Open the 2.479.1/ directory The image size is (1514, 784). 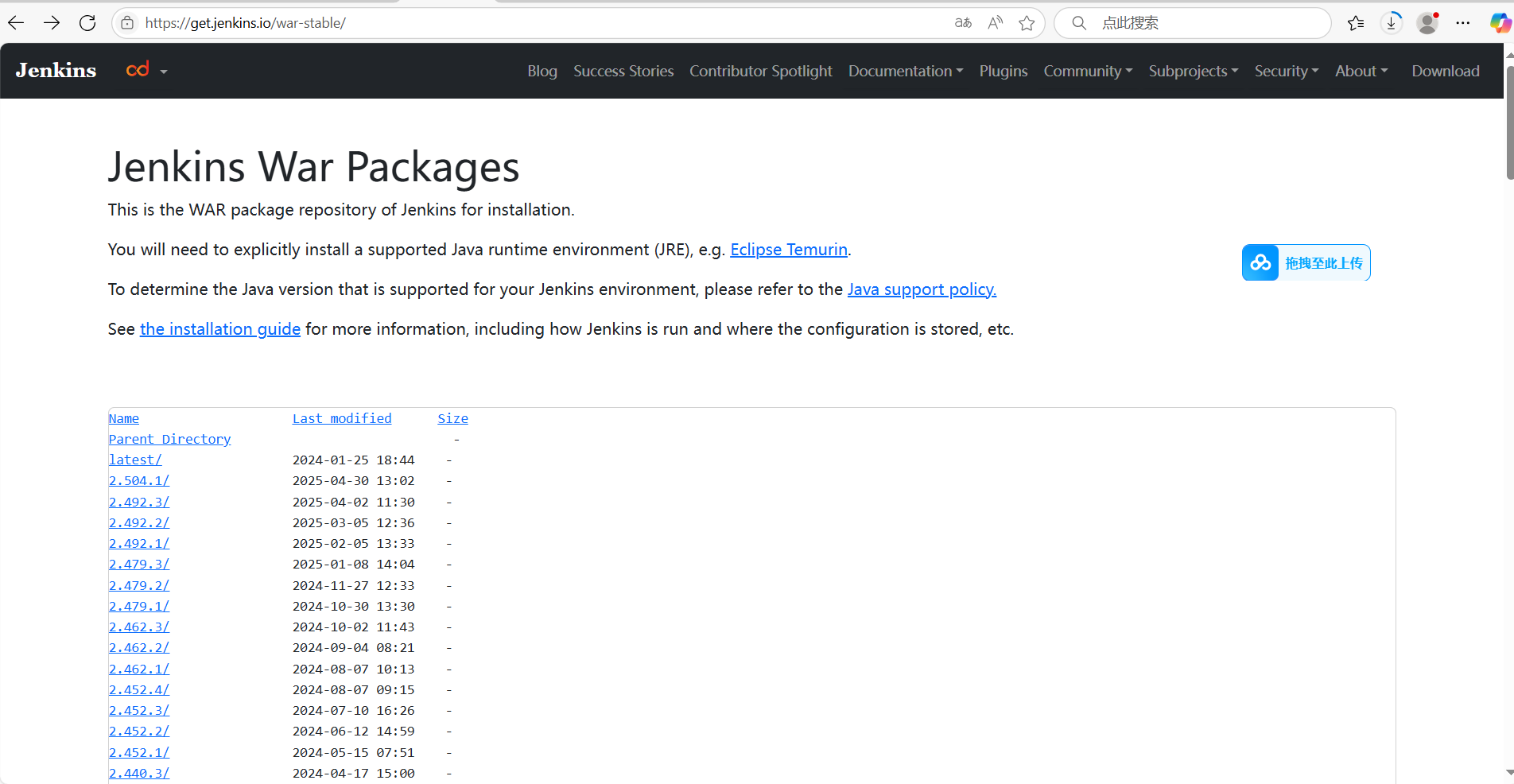tap(139, 606)
